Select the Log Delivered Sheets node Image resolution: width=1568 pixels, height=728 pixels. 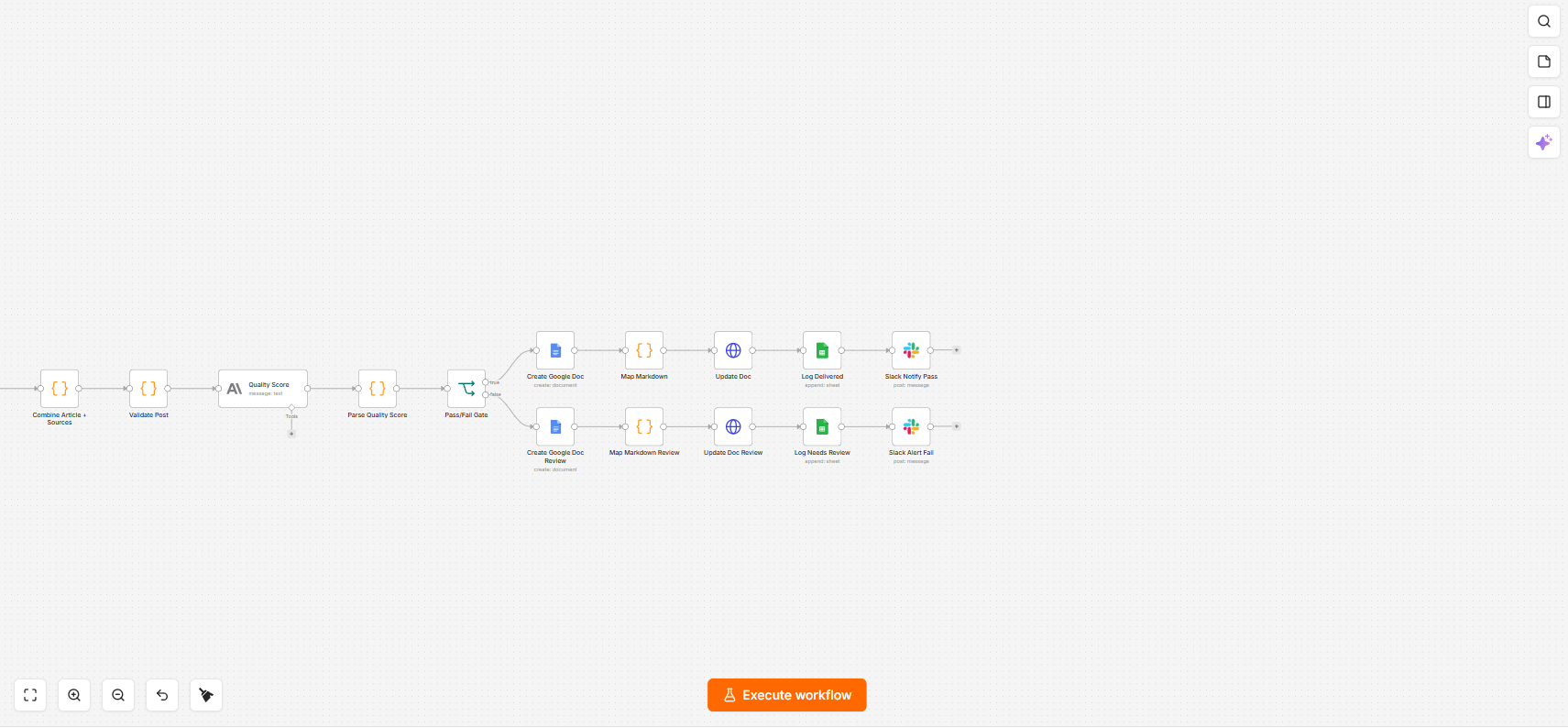tap(822, 350)
